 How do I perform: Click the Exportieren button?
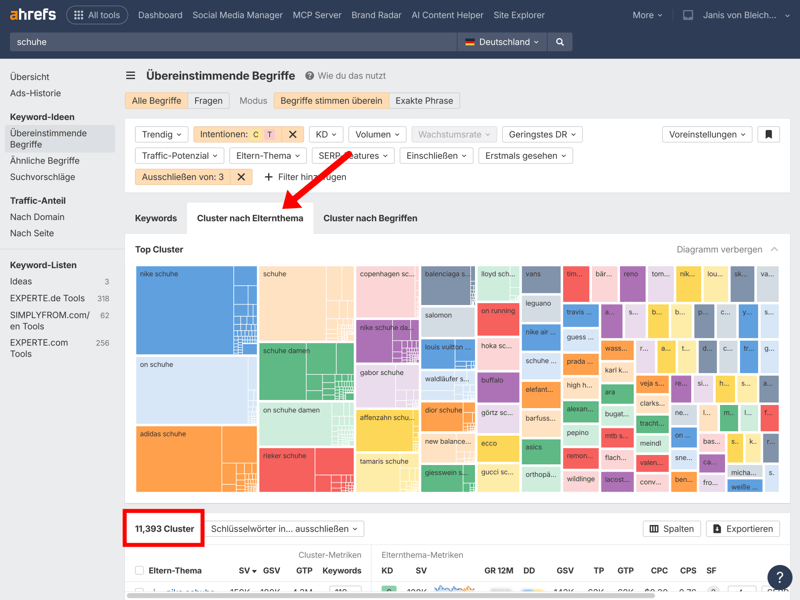[x=743, y=529]
